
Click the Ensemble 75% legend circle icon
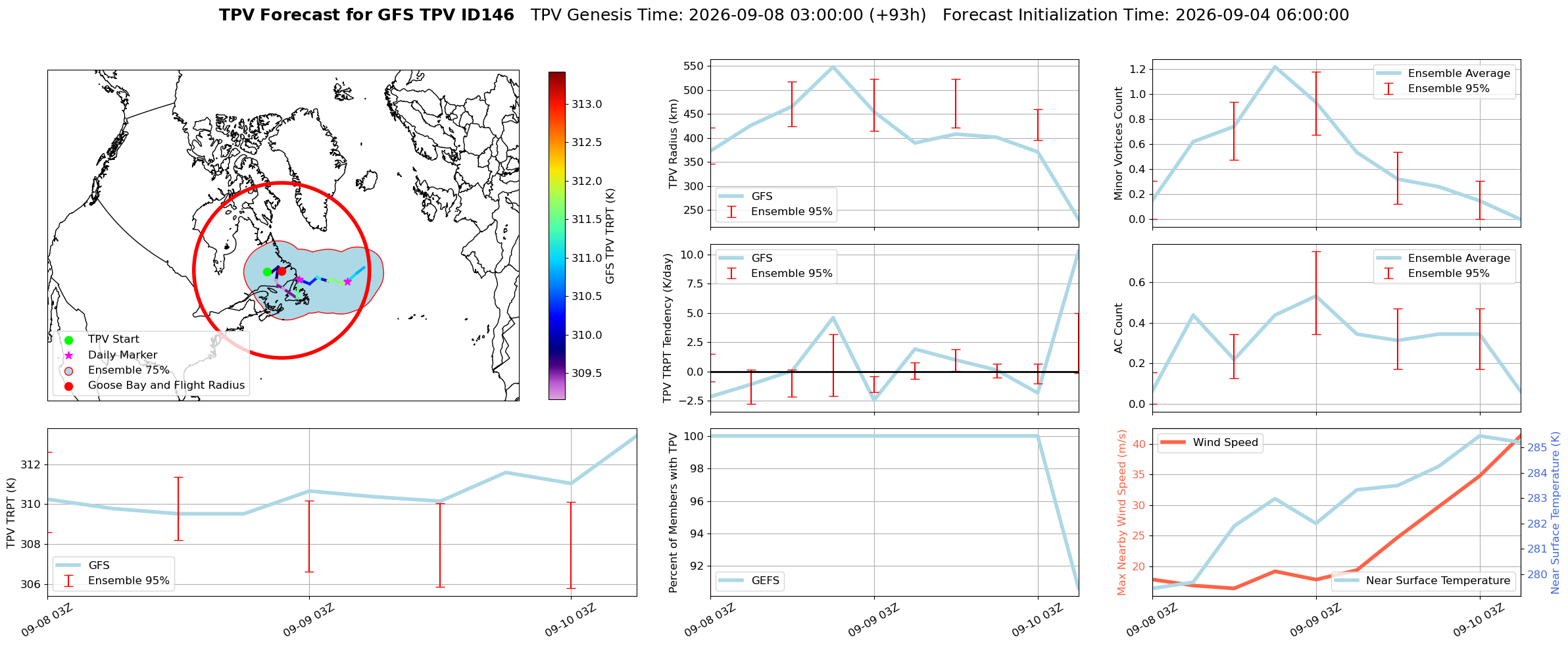tap(68, 370)
